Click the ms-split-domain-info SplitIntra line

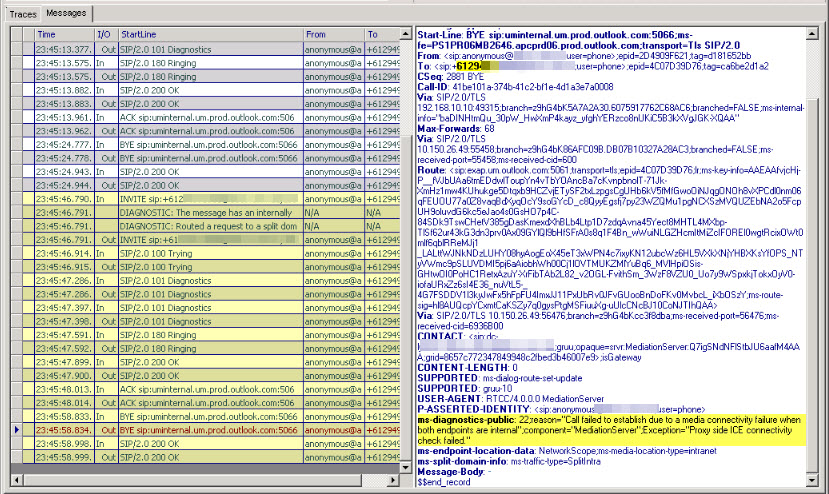click(x=509, y=461)
